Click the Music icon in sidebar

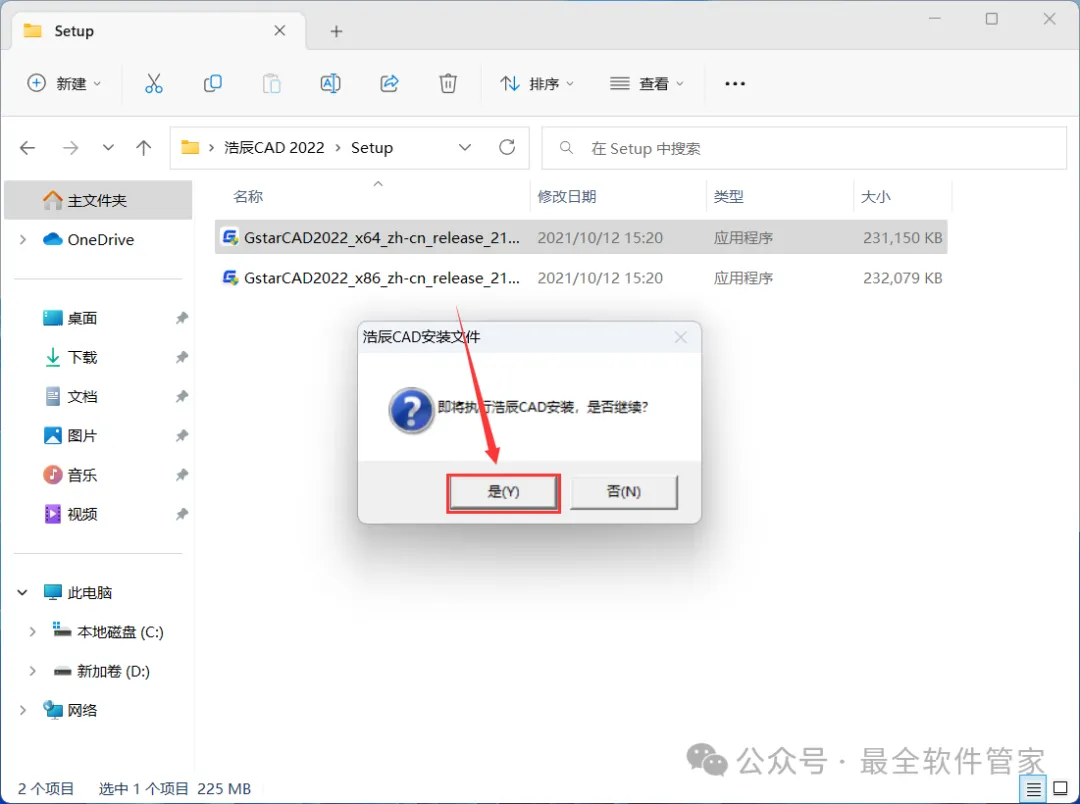pos(52,475)
